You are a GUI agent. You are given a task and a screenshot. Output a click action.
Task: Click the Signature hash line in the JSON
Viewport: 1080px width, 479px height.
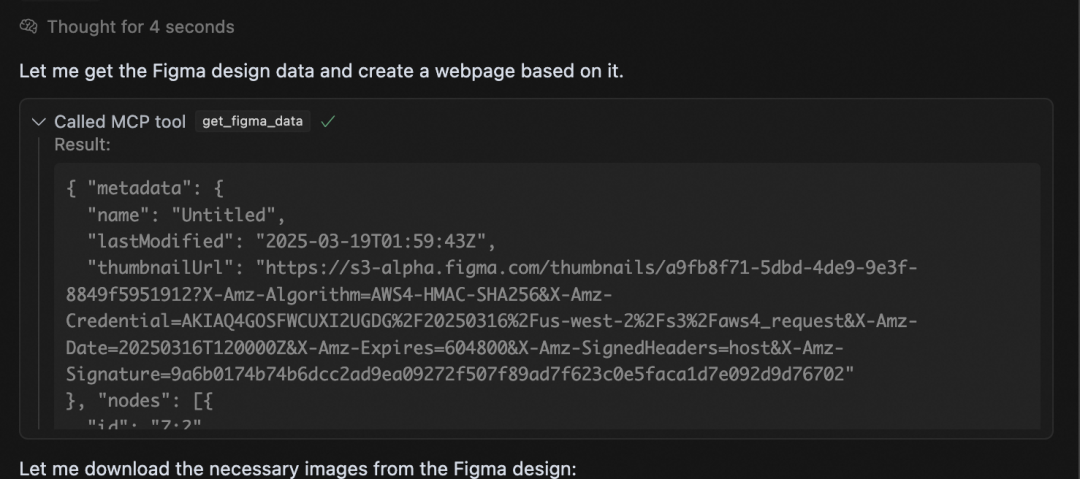click(460, 375)
